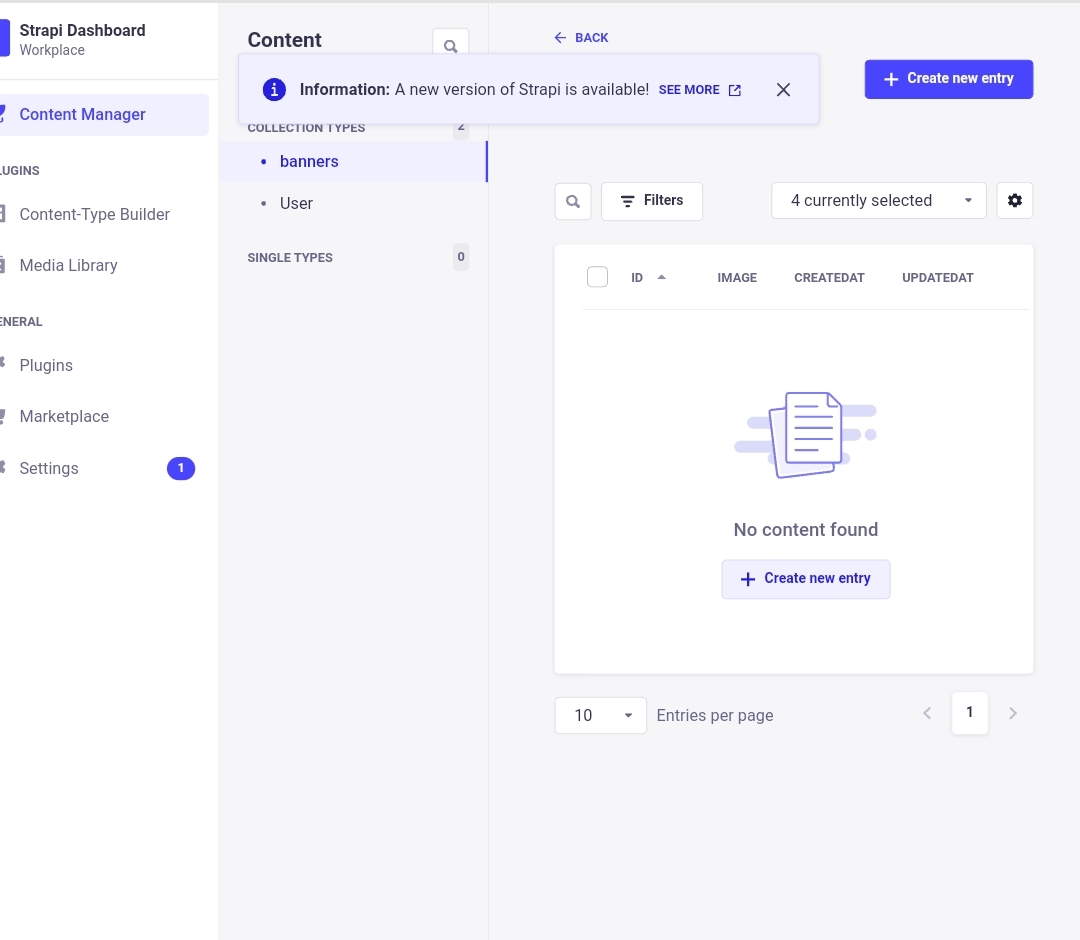This screenshot has width=1080, height=940.
Task: Open the '4 currently selected' fields dropdown
Action: 878,201
